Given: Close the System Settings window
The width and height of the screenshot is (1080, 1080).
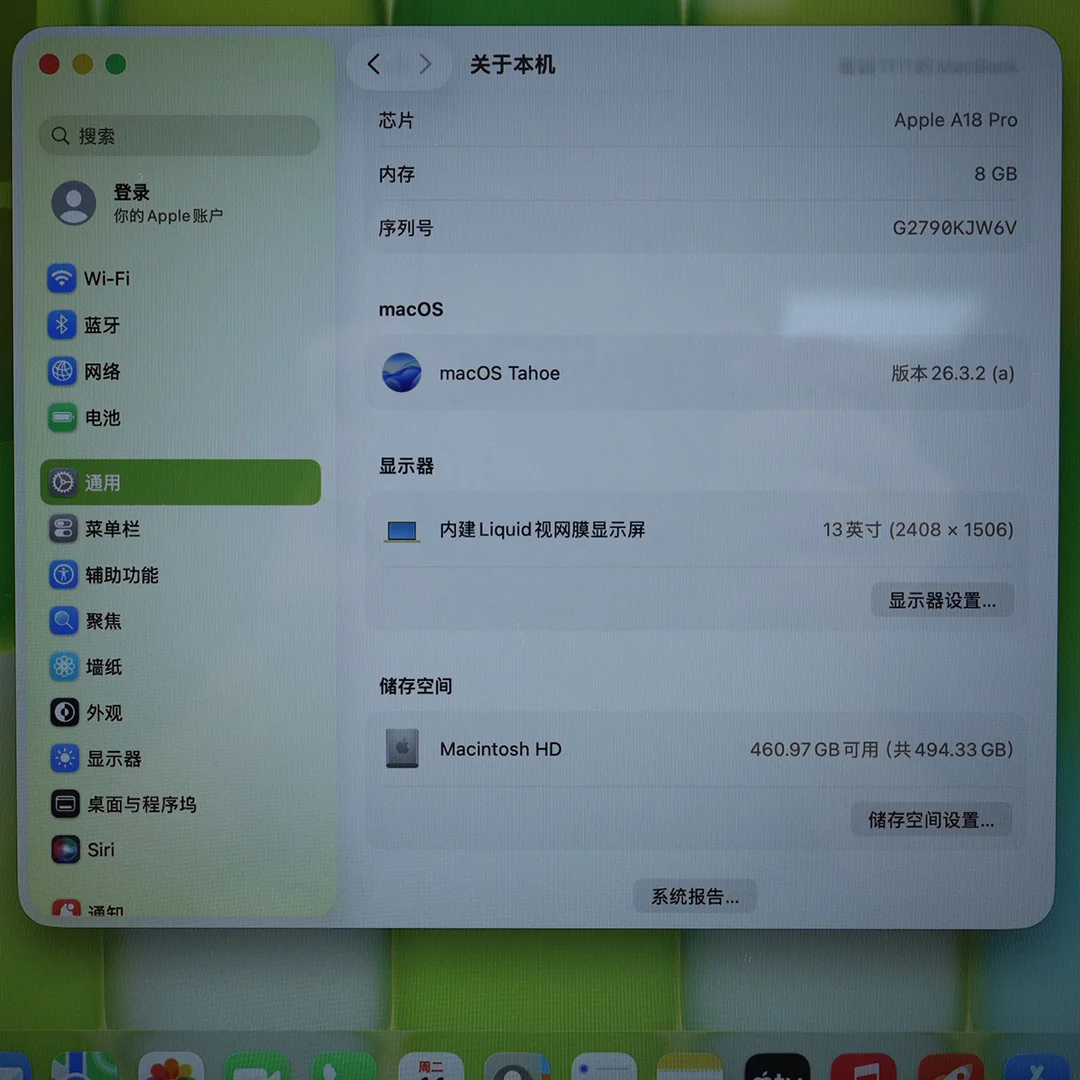Looking at the screenshot, I should (49, 64).
